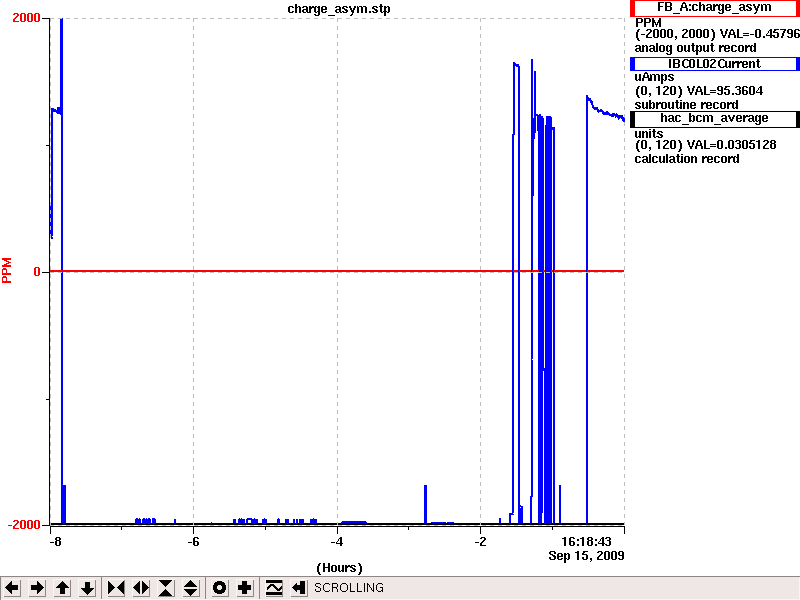
Task: Click the analog output record text
Action: [695, 48]
